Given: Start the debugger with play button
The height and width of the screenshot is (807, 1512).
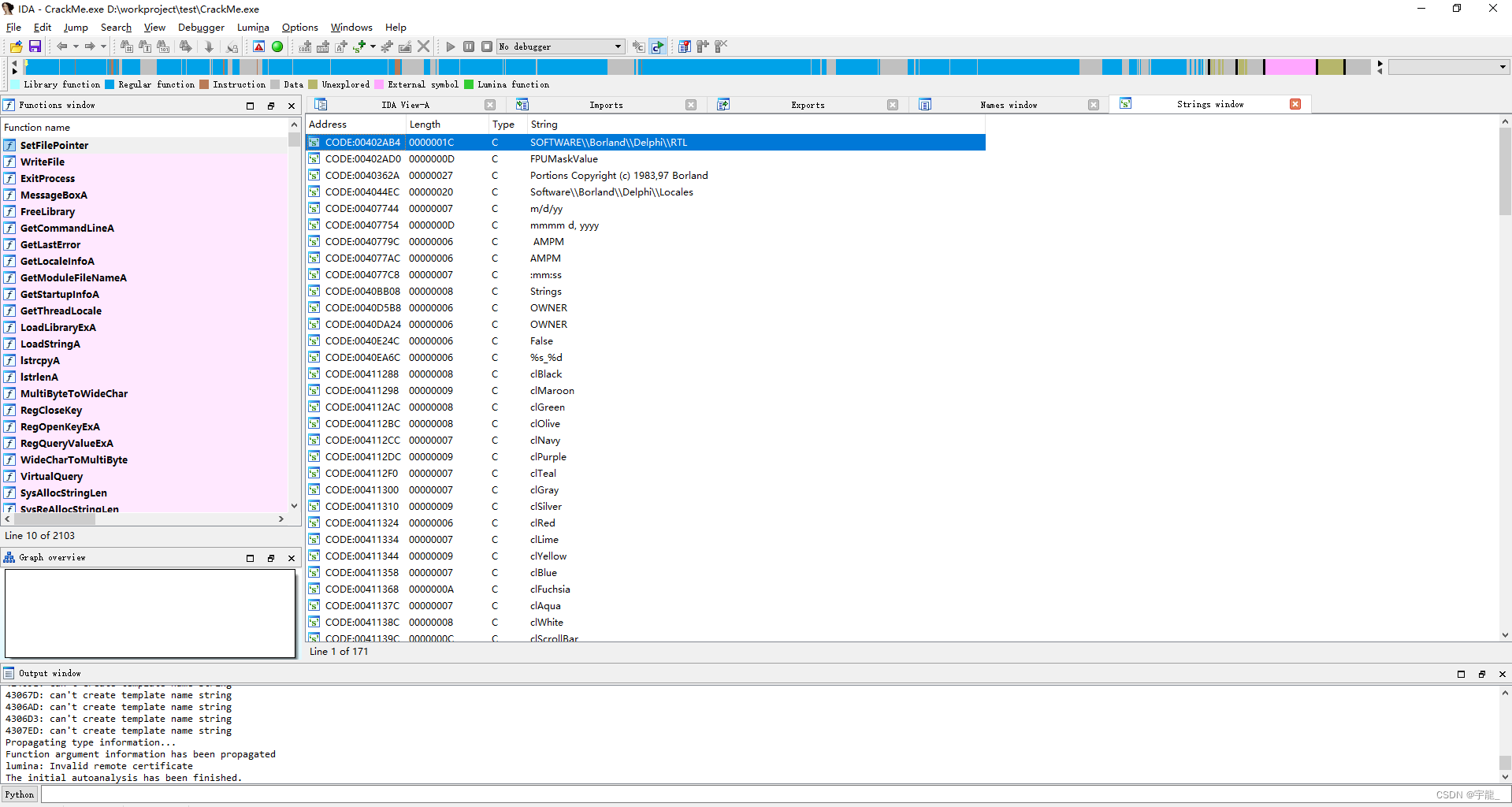Looking at the screenshot, I should point(451,46).
